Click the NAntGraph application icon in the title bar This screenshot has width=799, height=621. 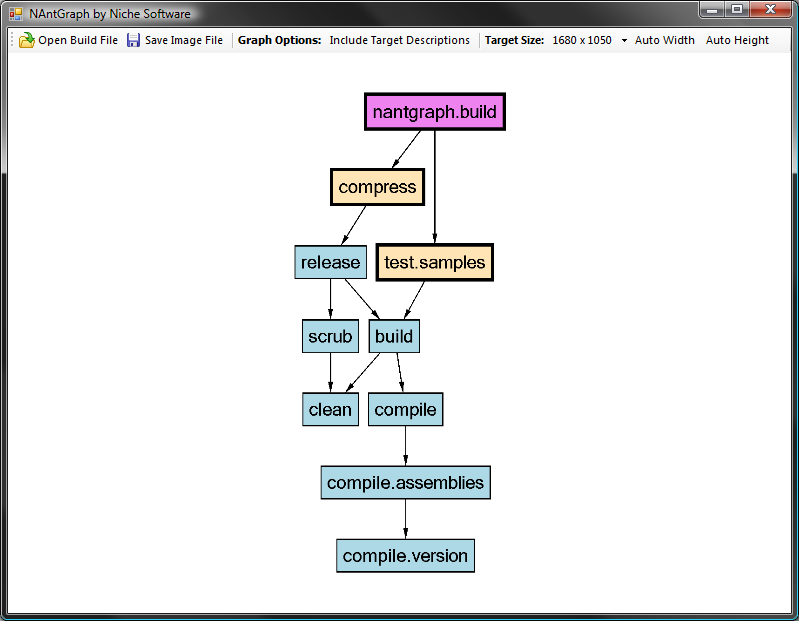click(16, 14)
